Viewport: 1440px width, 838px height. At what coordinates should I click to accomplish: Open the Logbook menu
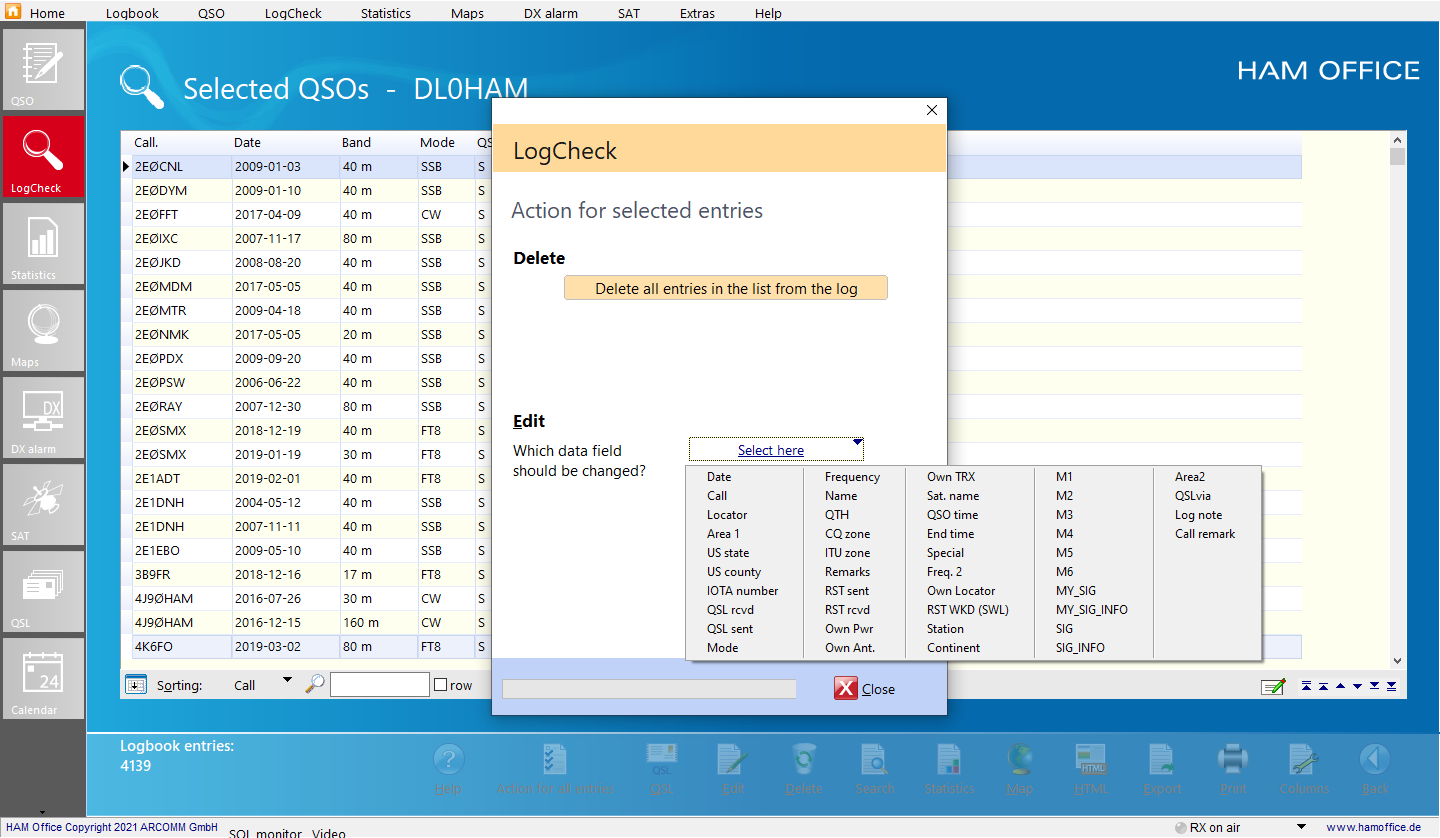tap(132, 13)
